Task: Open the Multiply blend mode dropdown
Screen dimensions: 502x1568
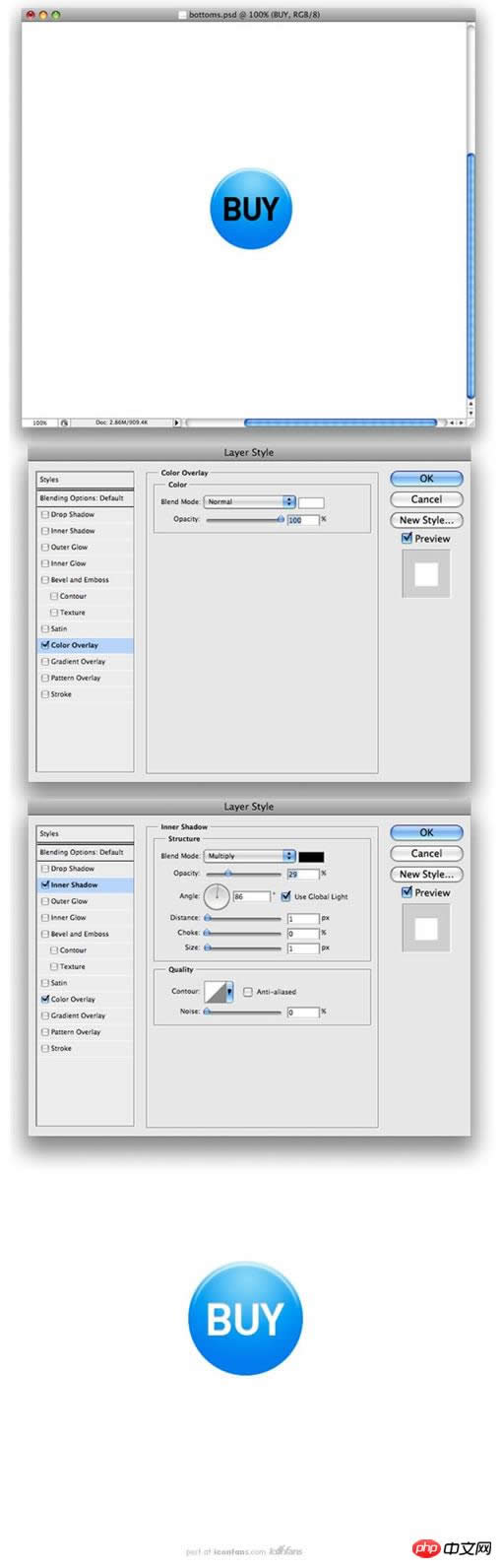Action: point(249,856)
